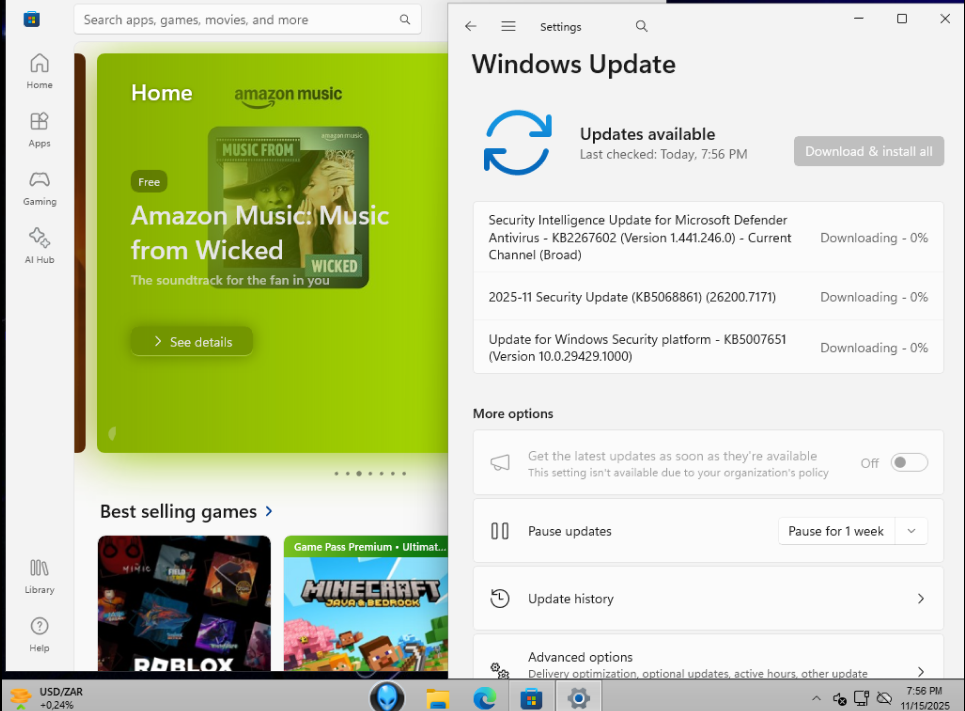Viewport: 965px width, 711px height.
Task: Click the taskbar clock 7:56 PM
Action: point(924,691)
